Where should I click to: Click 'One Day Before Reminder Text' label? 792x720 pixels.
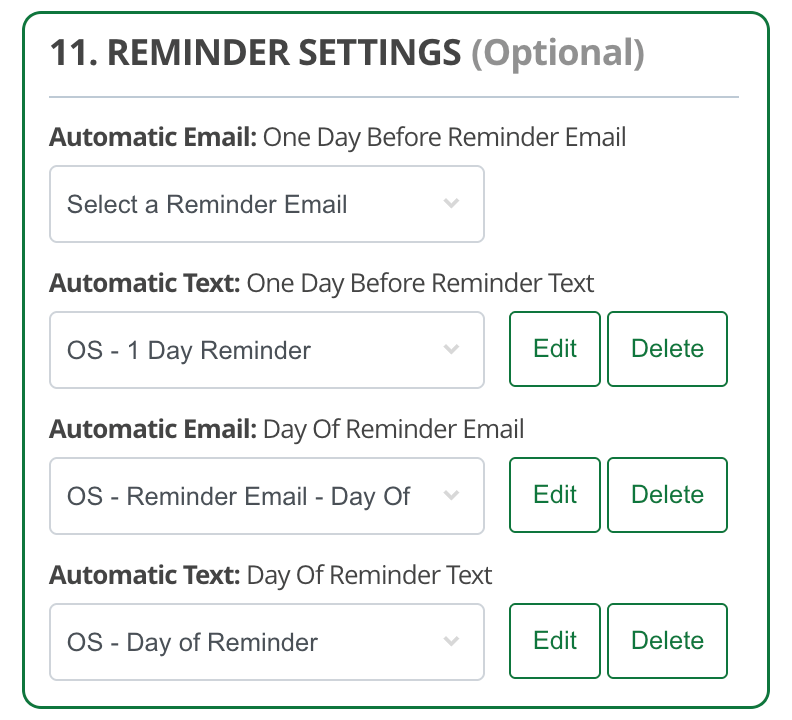(x=420, y=283)
